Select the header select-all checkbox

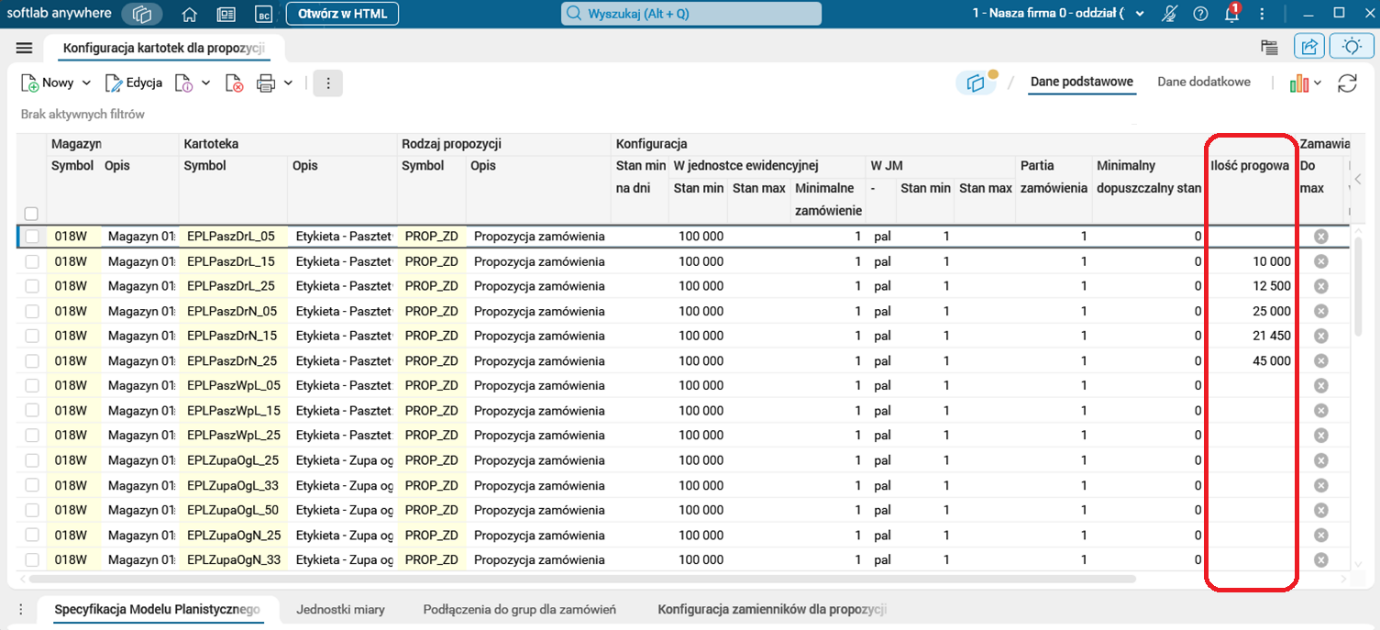point(31,213)
